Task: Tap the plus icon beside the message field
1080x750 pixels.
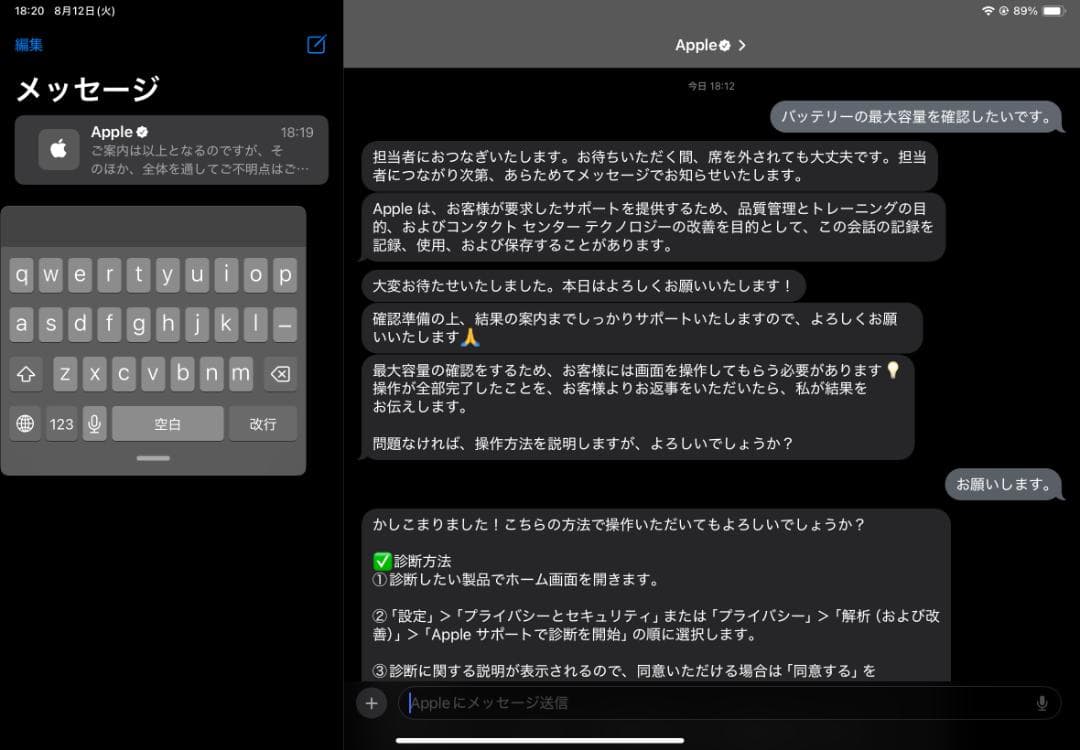Action: [x=371, y=703]
